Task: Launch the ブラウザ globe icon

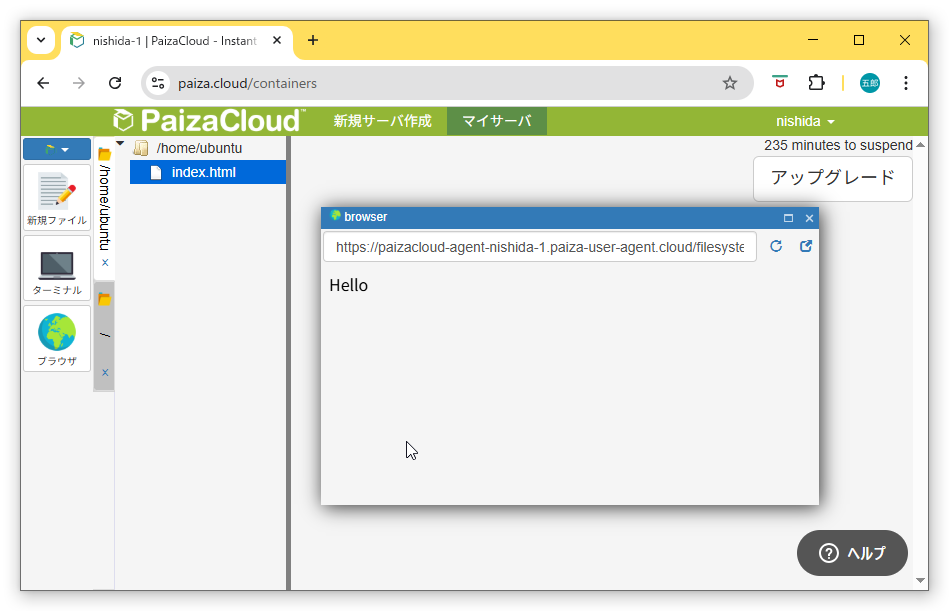Action: point(57,339)
